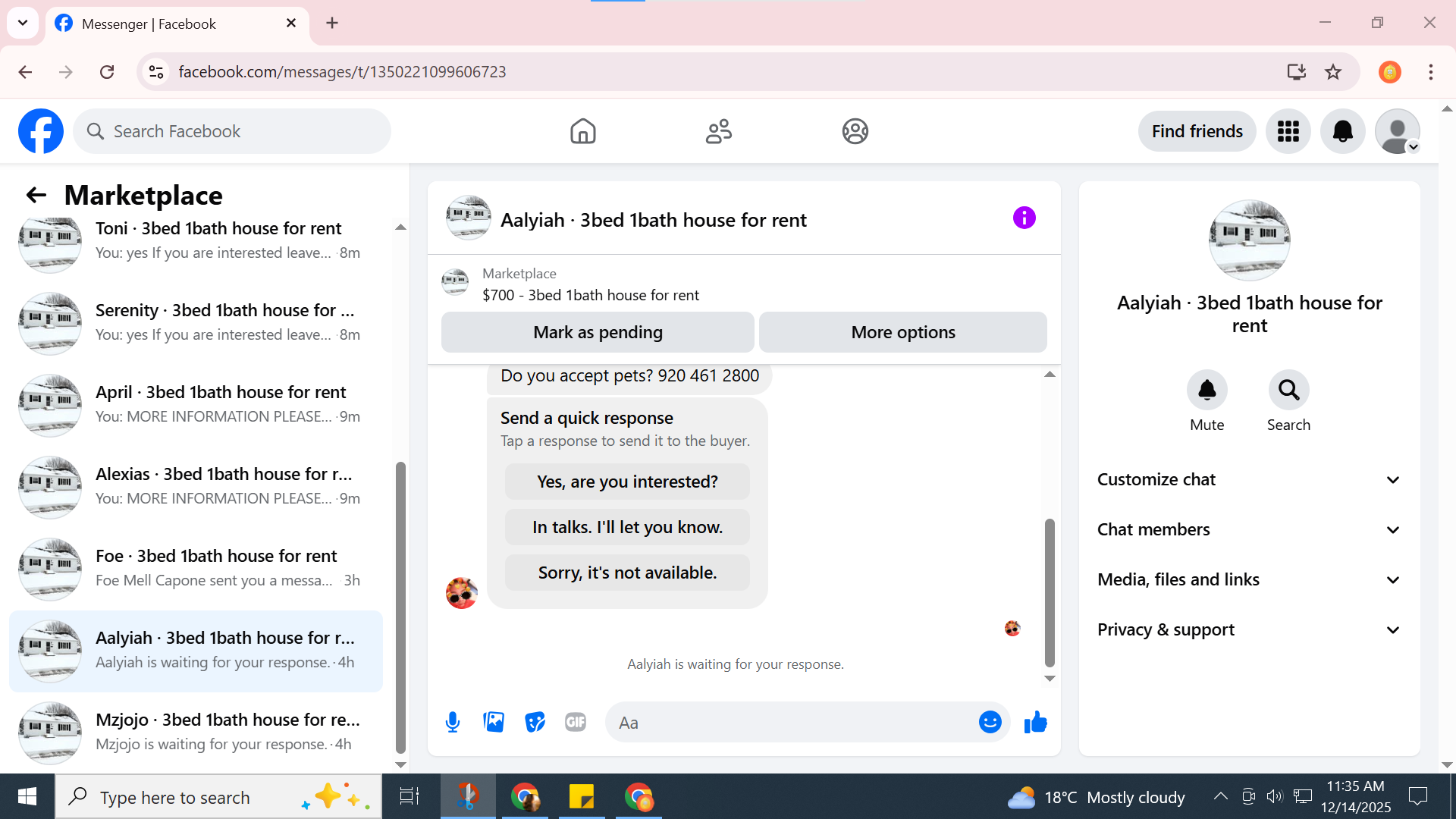
Task: Open a new browser tab
Action: [x=332, y=24]
